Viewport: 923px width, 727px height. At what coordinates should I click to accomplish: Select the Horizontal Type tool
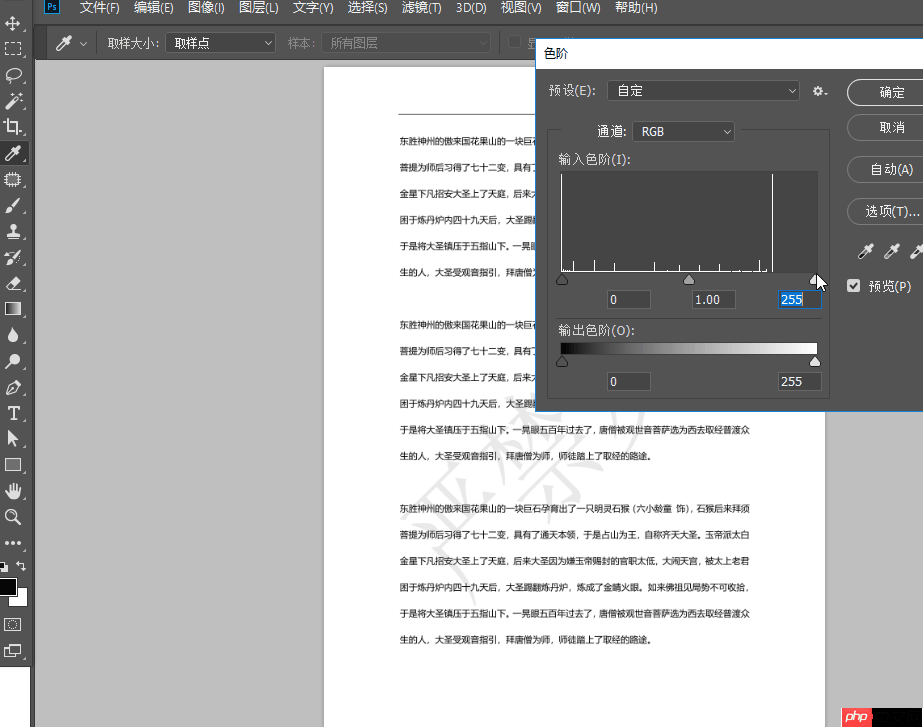(14, 413)
